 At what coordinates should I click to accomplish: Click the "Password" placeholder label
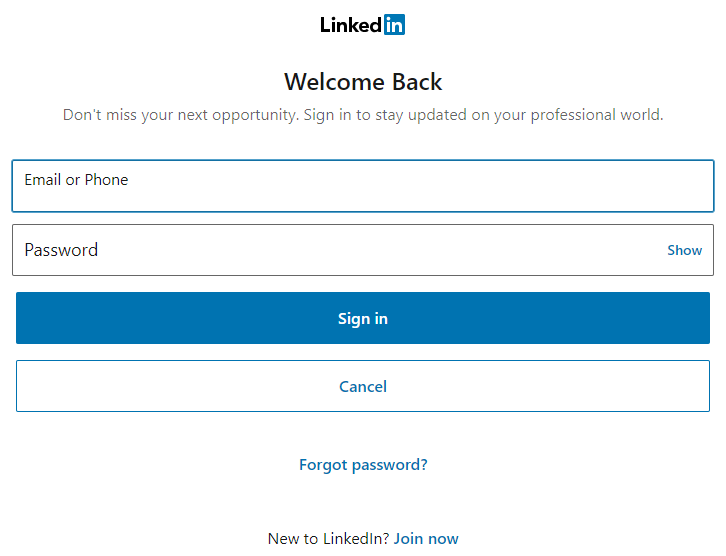61,250
